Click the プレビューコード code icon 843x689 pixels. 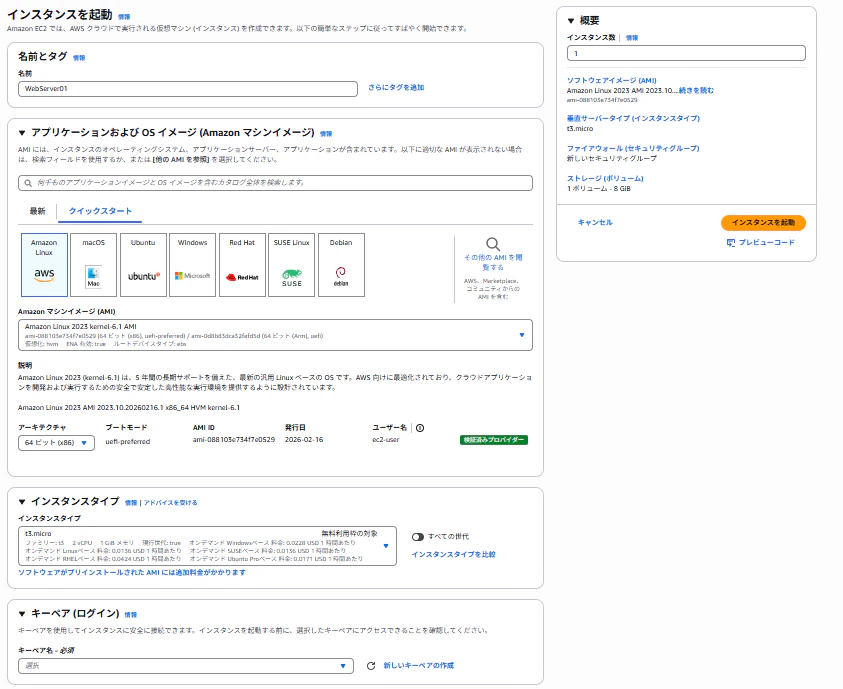tap(731, 243)
